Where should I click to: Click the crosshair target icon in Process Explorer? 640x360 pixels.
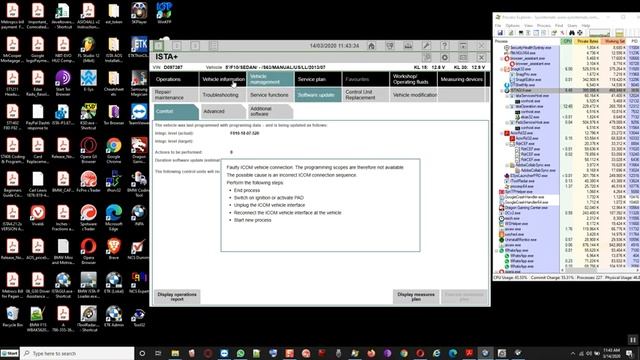click(x=580, y=33)
